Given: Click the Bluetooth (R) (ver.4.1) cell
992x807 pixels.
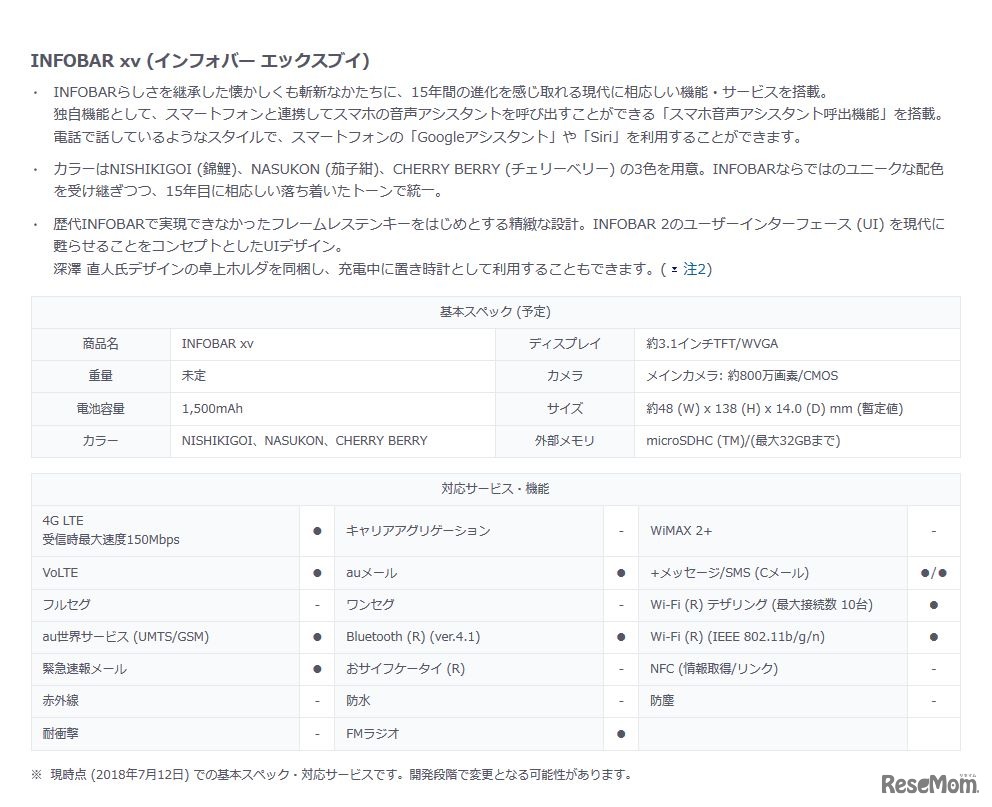Looking at the screenshot, I should click(x=469, y=638).
